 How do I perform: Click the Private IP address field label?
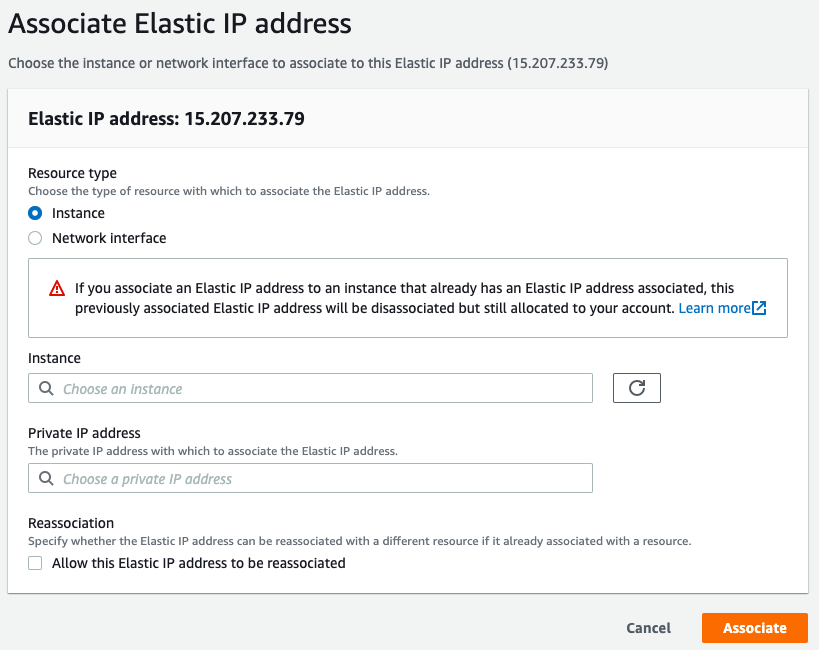(84, 433)
